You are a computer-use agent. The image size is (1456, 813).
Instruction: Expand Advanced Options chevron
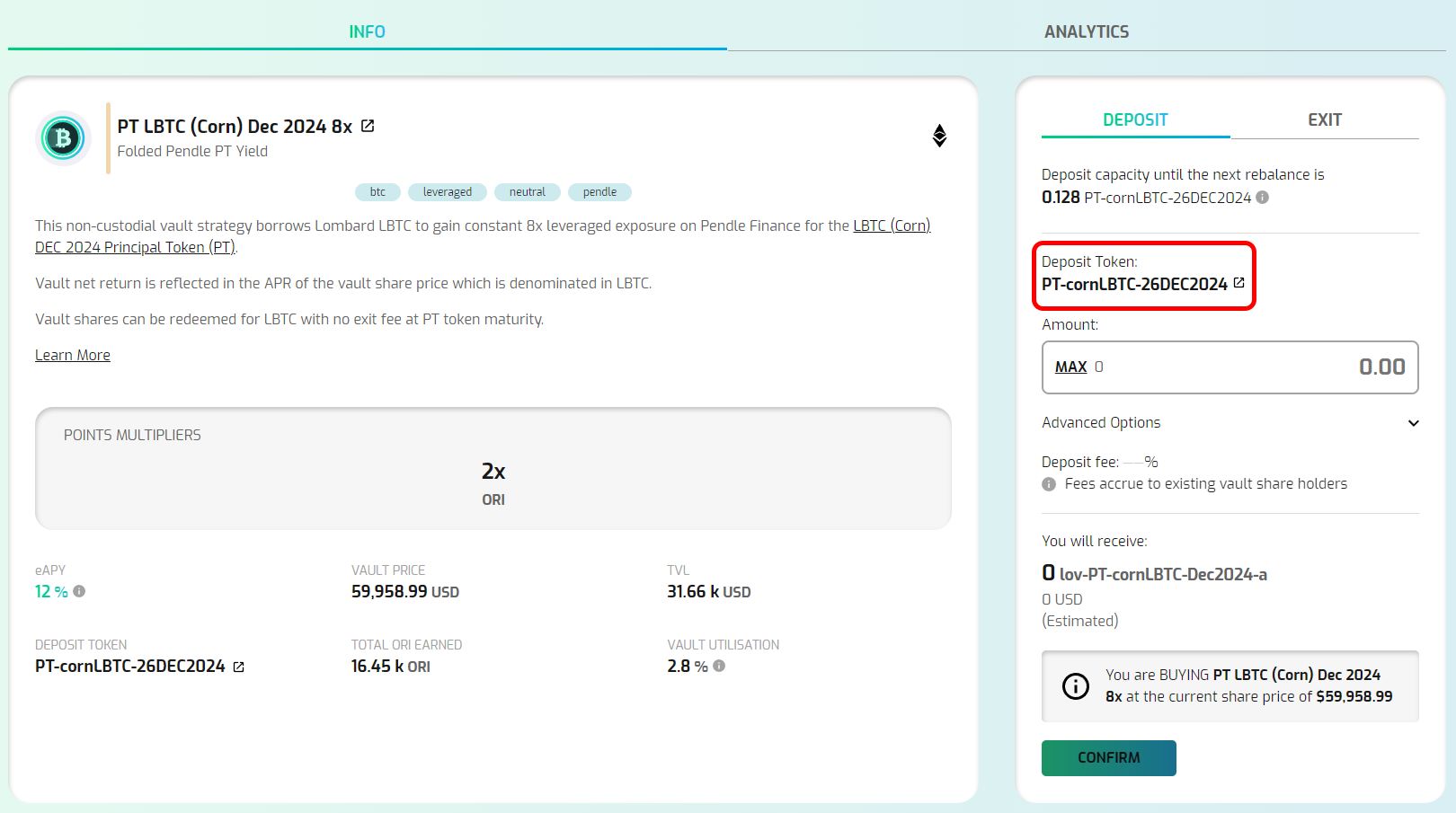pos(1413,423)
